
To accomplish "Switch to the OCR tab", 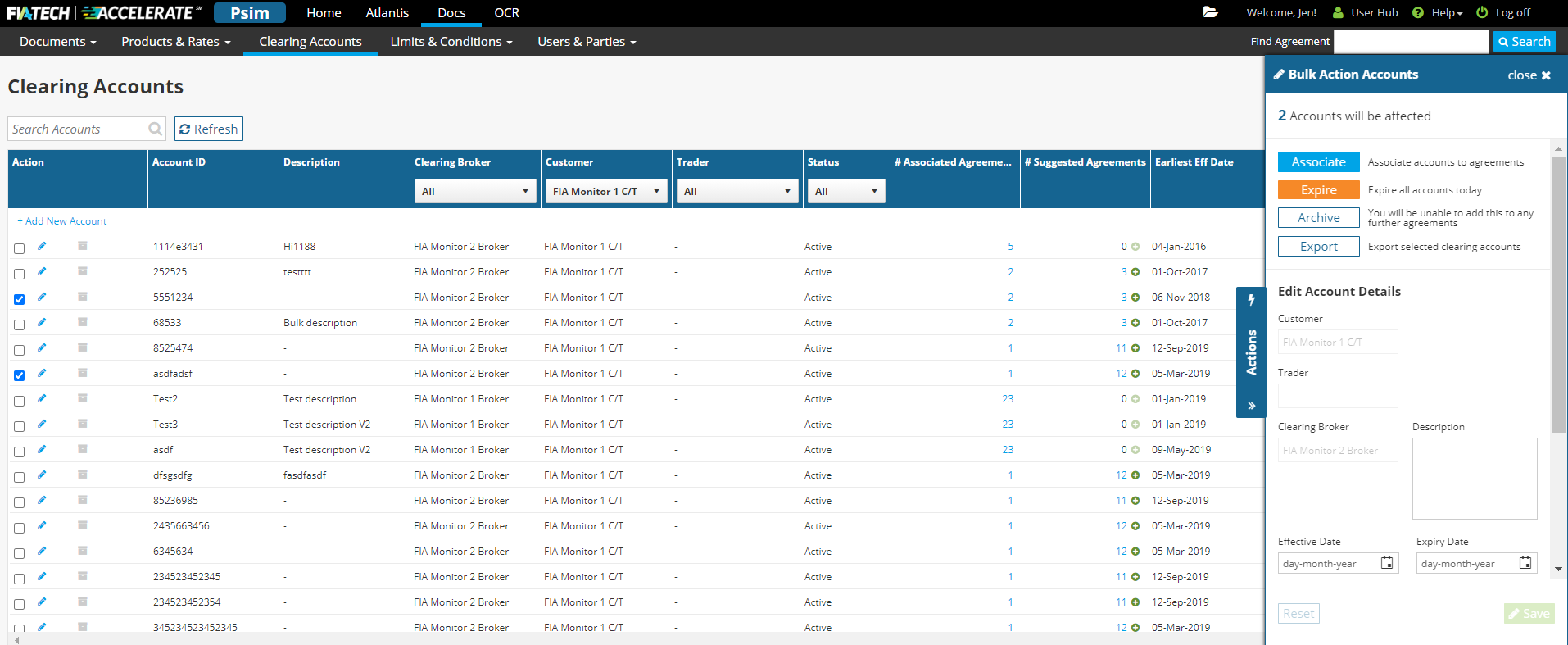I will [x=507, y=13].
